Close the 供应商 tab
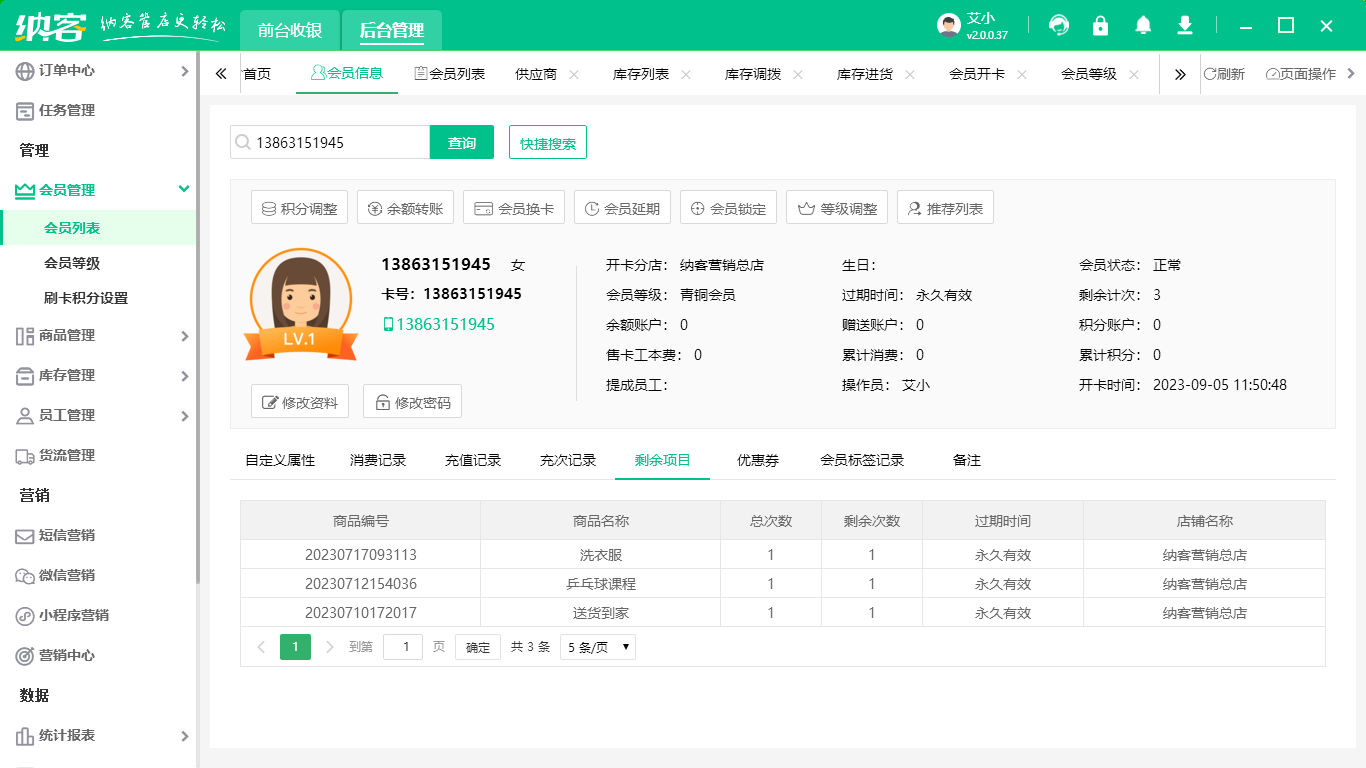The height and width of the screenshot is (768, 1366). [x=574, y=74]
